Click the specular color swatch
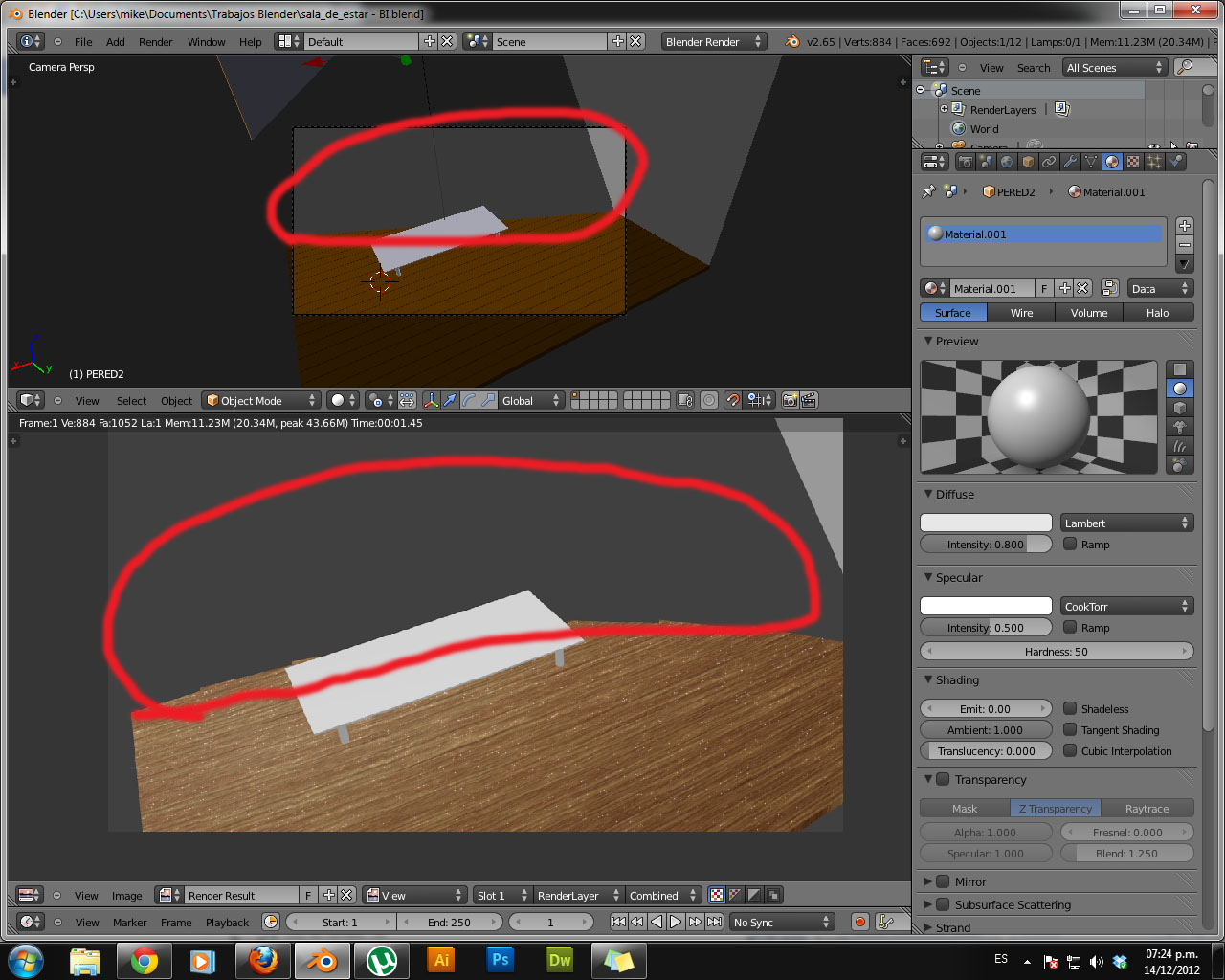 (x=986, y=606)
